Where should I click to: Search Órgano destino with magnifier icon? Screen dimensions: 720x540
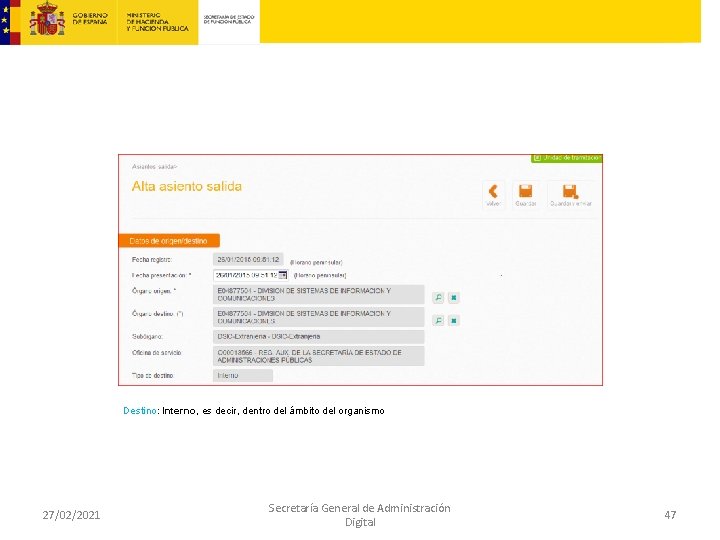tap(439, 320)
